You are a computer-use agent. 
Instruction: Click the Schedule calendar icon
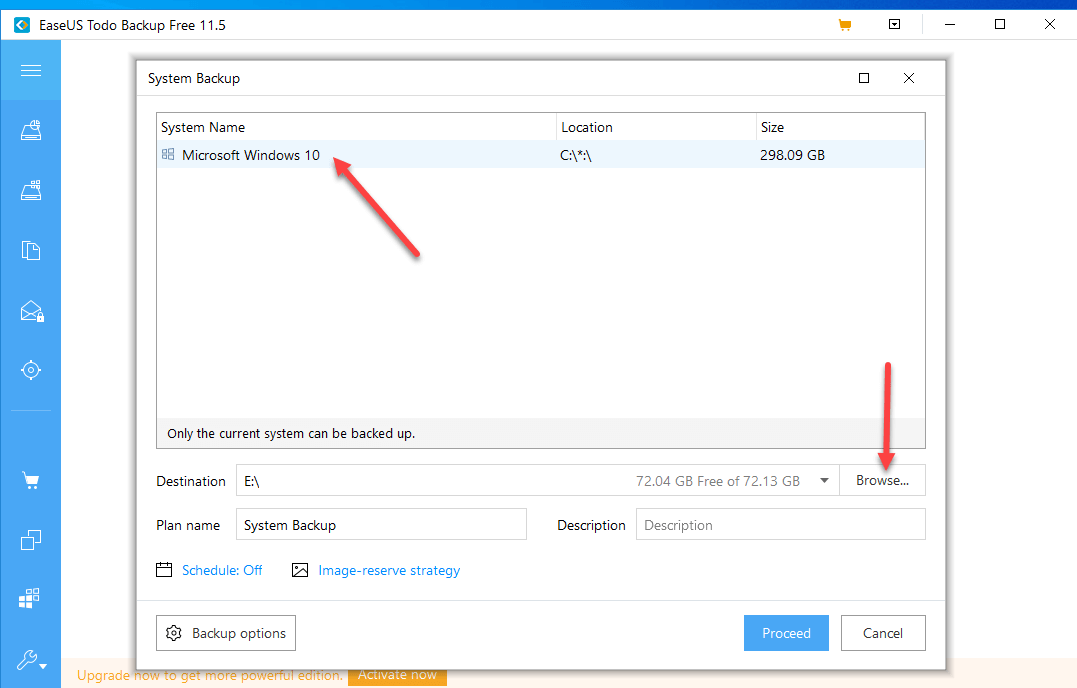(x=164, y=570)
